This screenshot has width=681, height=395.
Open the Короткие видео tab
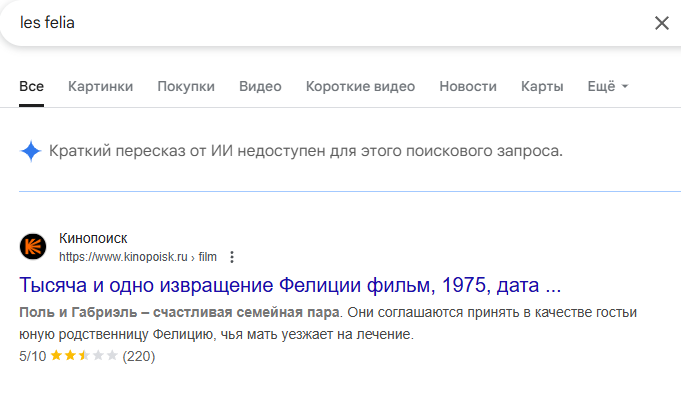click(360, 86)
